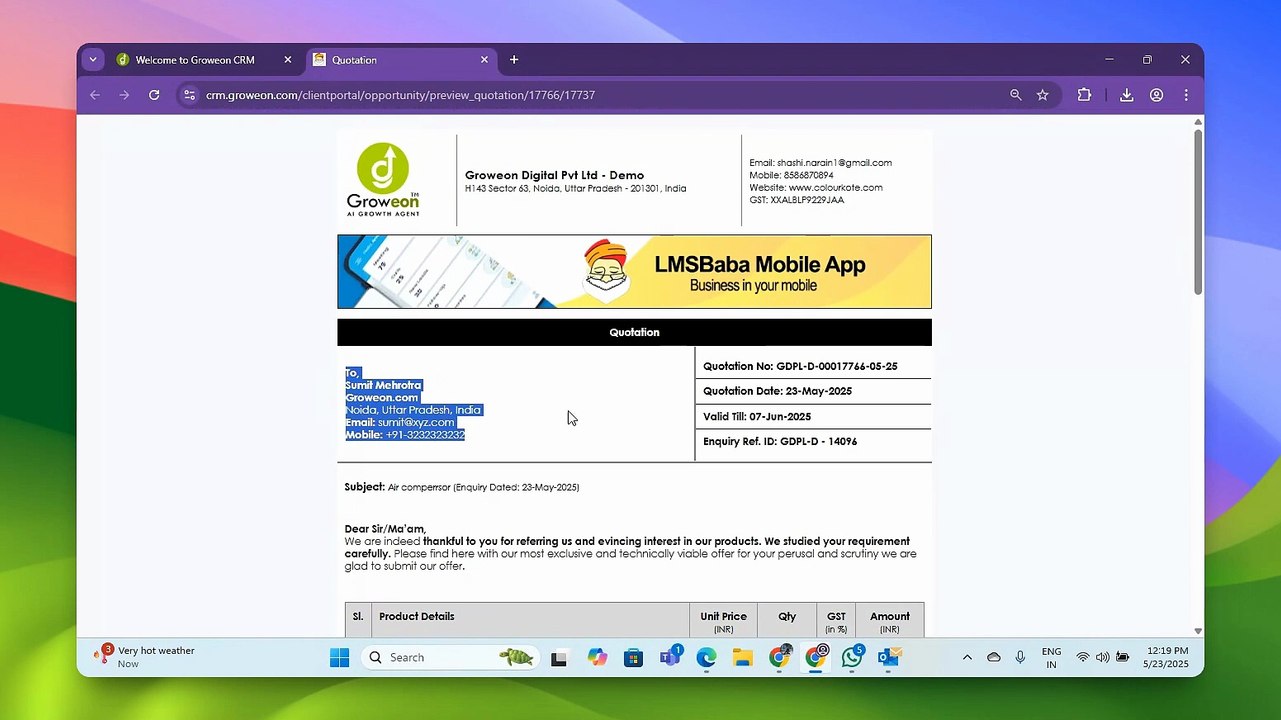The image size is (1281, 720).
Task: Reload the quotation page
Action: [x=154, y=95]
